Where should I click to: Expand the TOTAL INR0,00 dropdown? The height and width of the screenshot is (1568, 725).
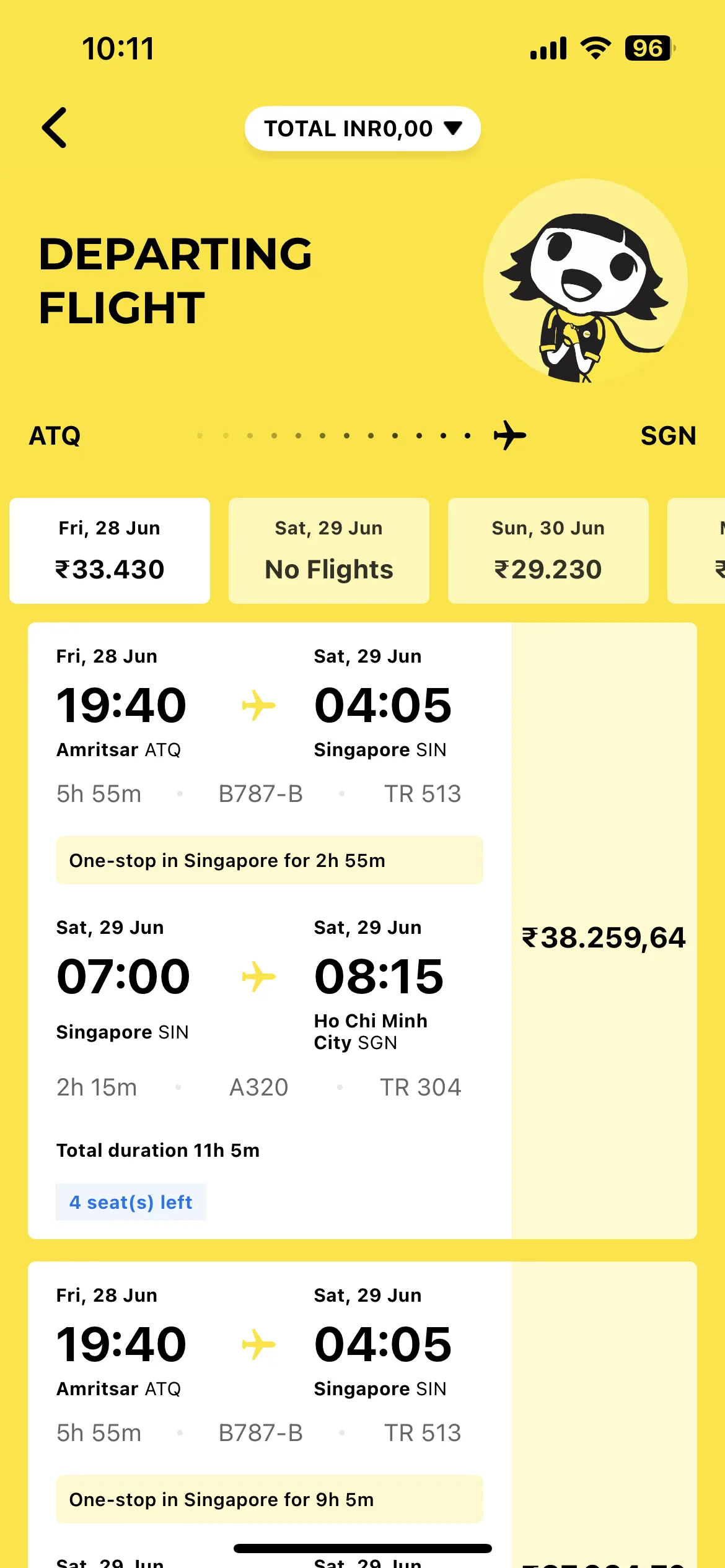362,128
